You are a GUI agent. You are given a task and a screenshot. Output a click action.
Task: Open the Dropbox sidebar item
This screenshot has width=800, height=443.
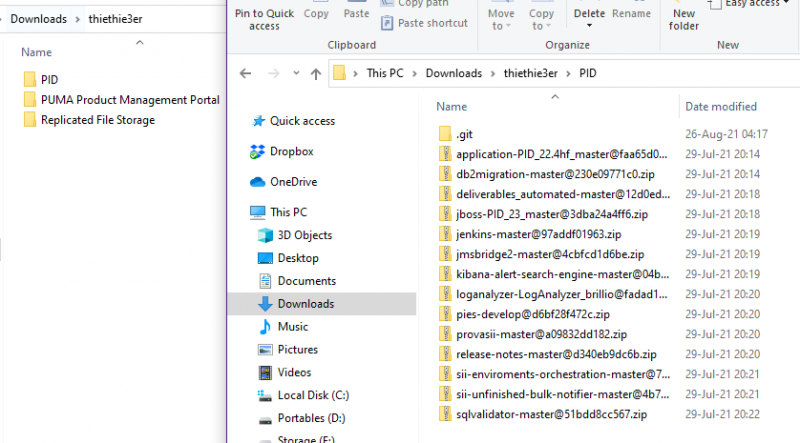(x=291, y=151)
